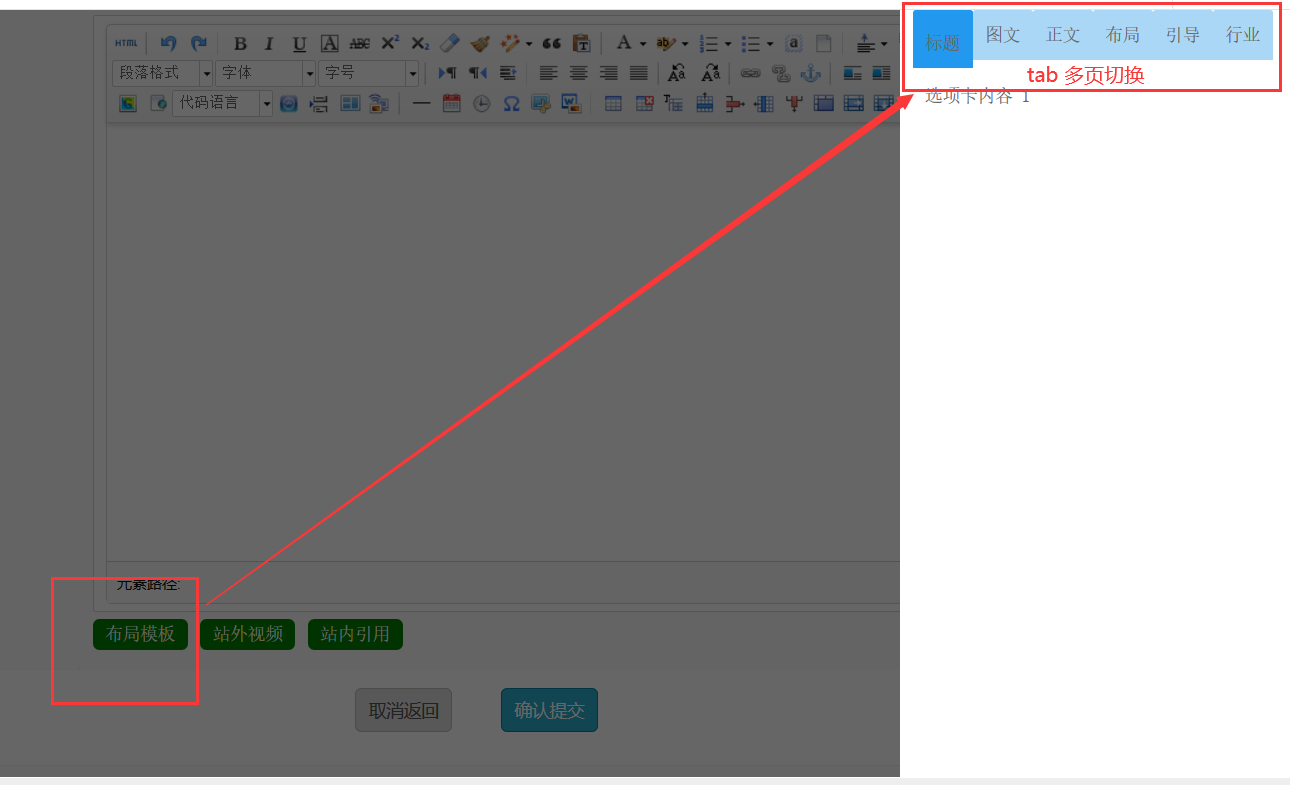
Task: Insert an anchor
Action: point(811,73)
